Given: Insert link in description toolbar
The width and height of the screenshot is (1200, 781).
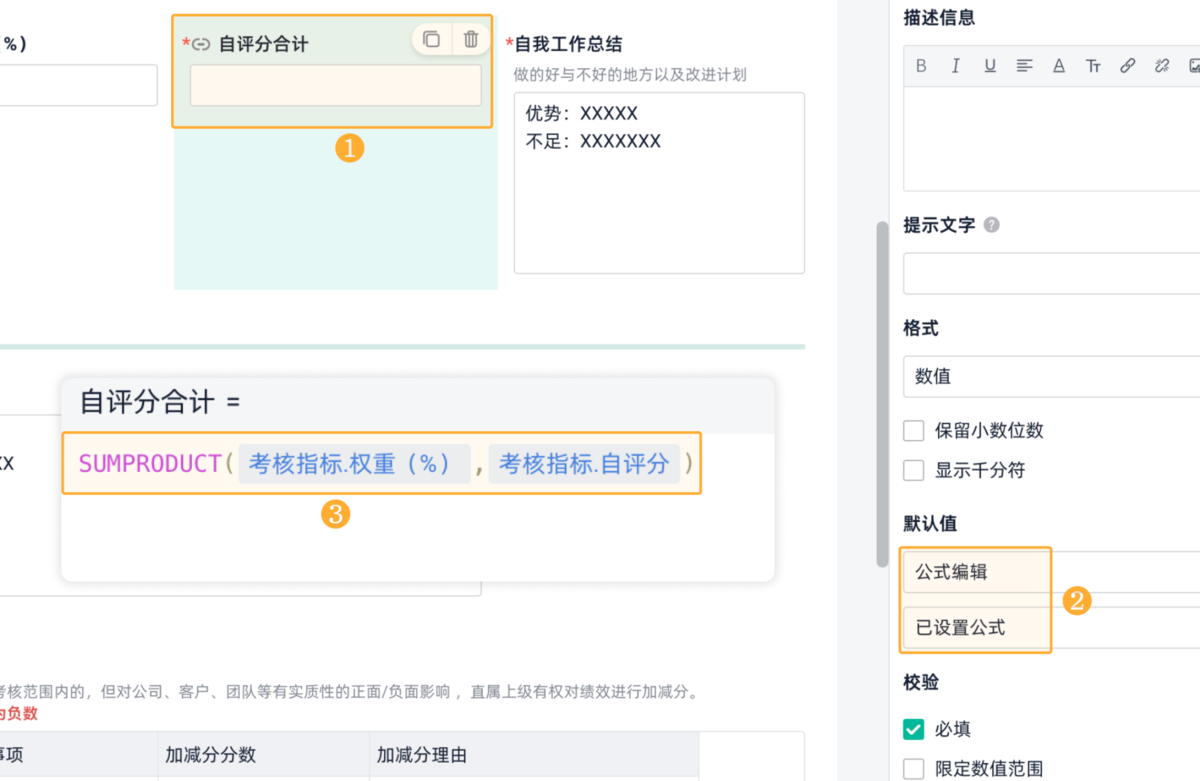Looking at the screenshot, I should [1127, 66].
